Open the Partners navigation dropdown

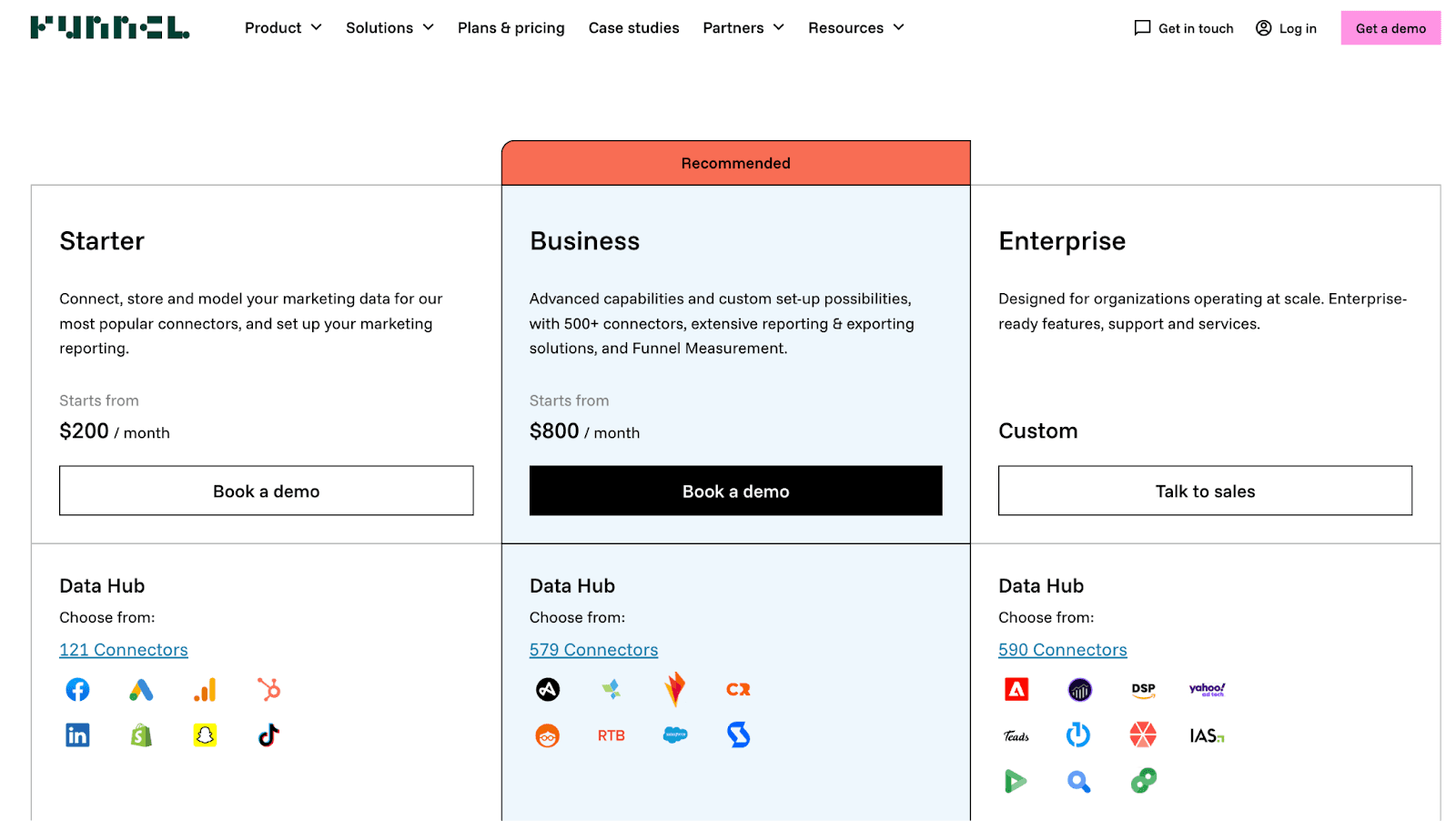click(x=743, y=28)
